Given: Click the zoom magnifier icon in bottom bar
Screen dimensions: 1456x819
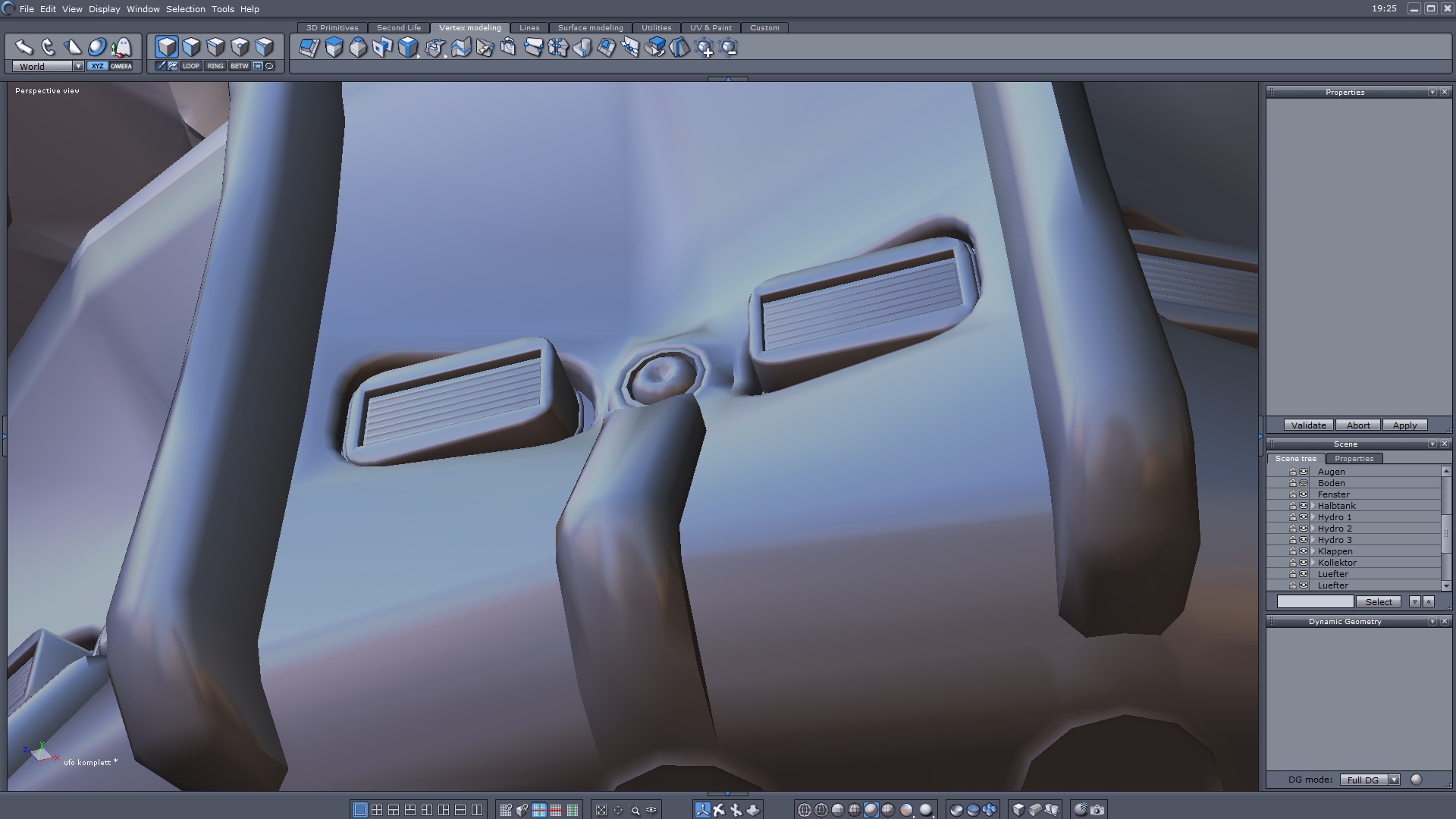Looking at the screenshot, I should pos(635,810).
